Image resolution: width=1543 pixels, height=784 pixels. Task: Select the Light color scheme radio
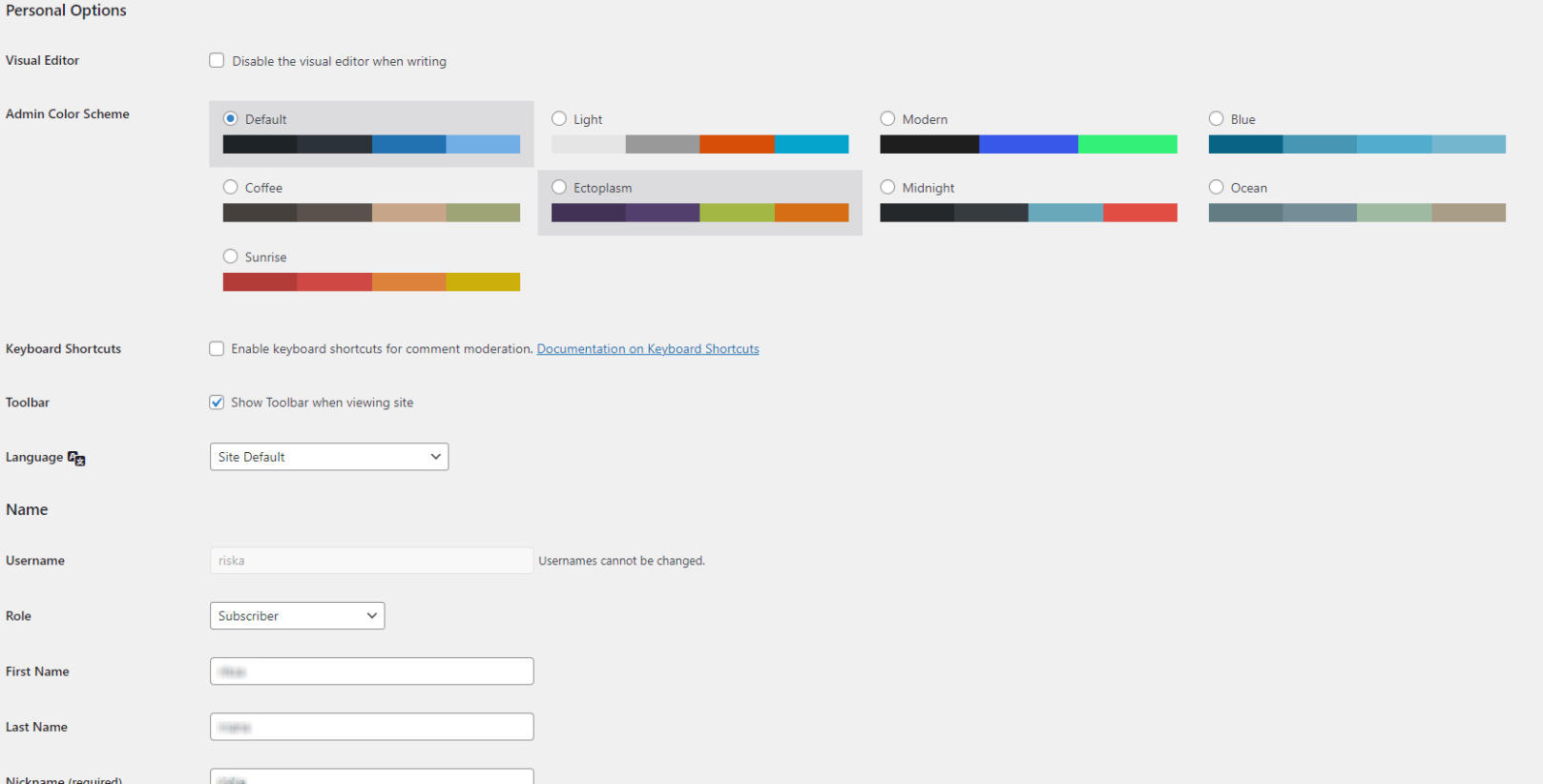click(x=559, y=118)
